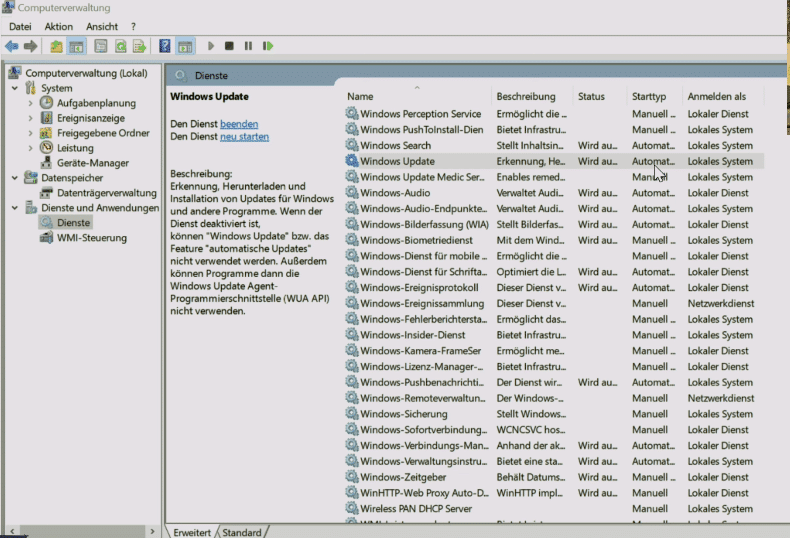Select Windows Update Medic Ser... row

click(x=554, y=177)
